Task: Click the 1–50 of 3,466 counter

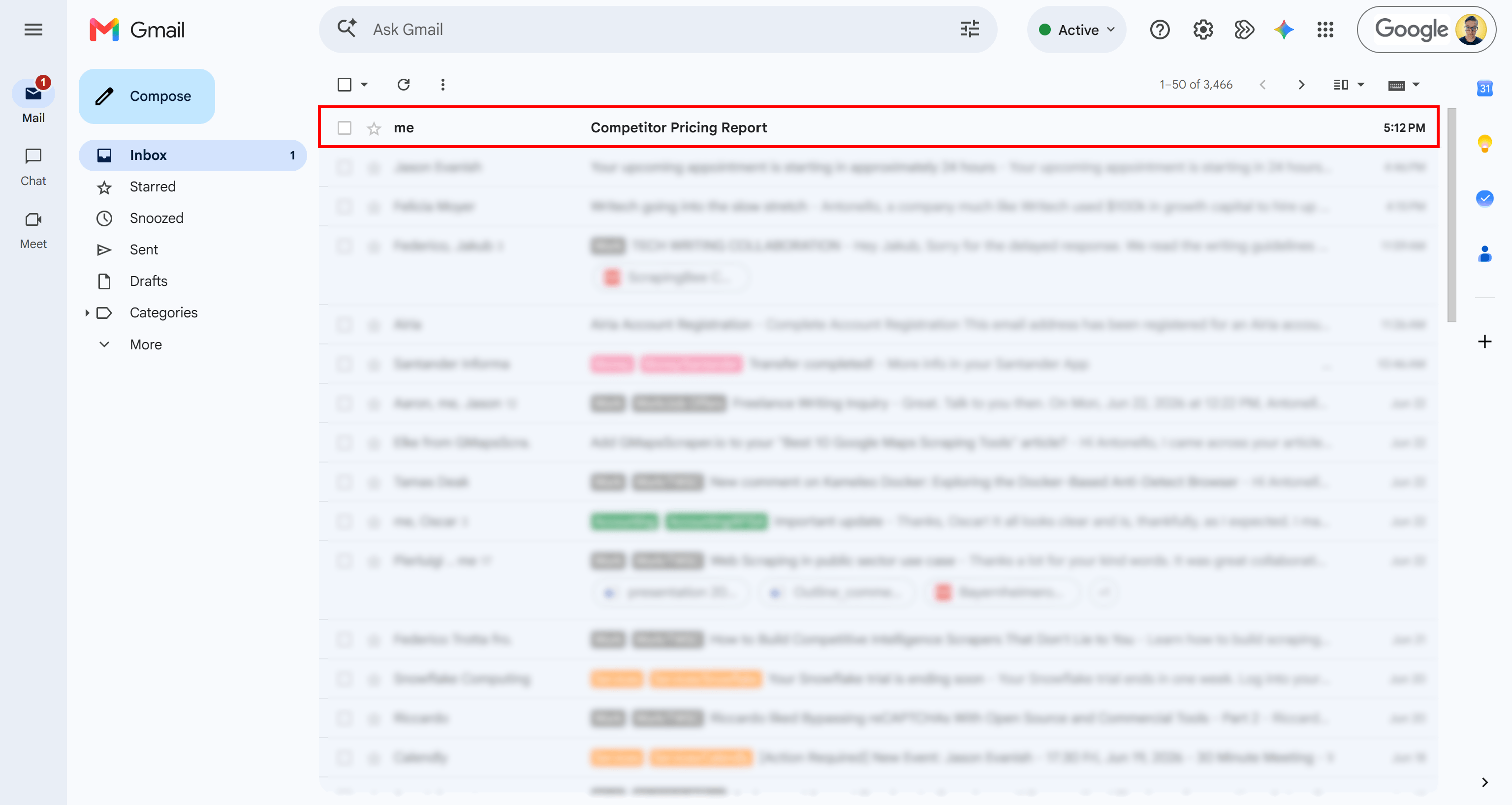Action: click(x=1196, y=85)
